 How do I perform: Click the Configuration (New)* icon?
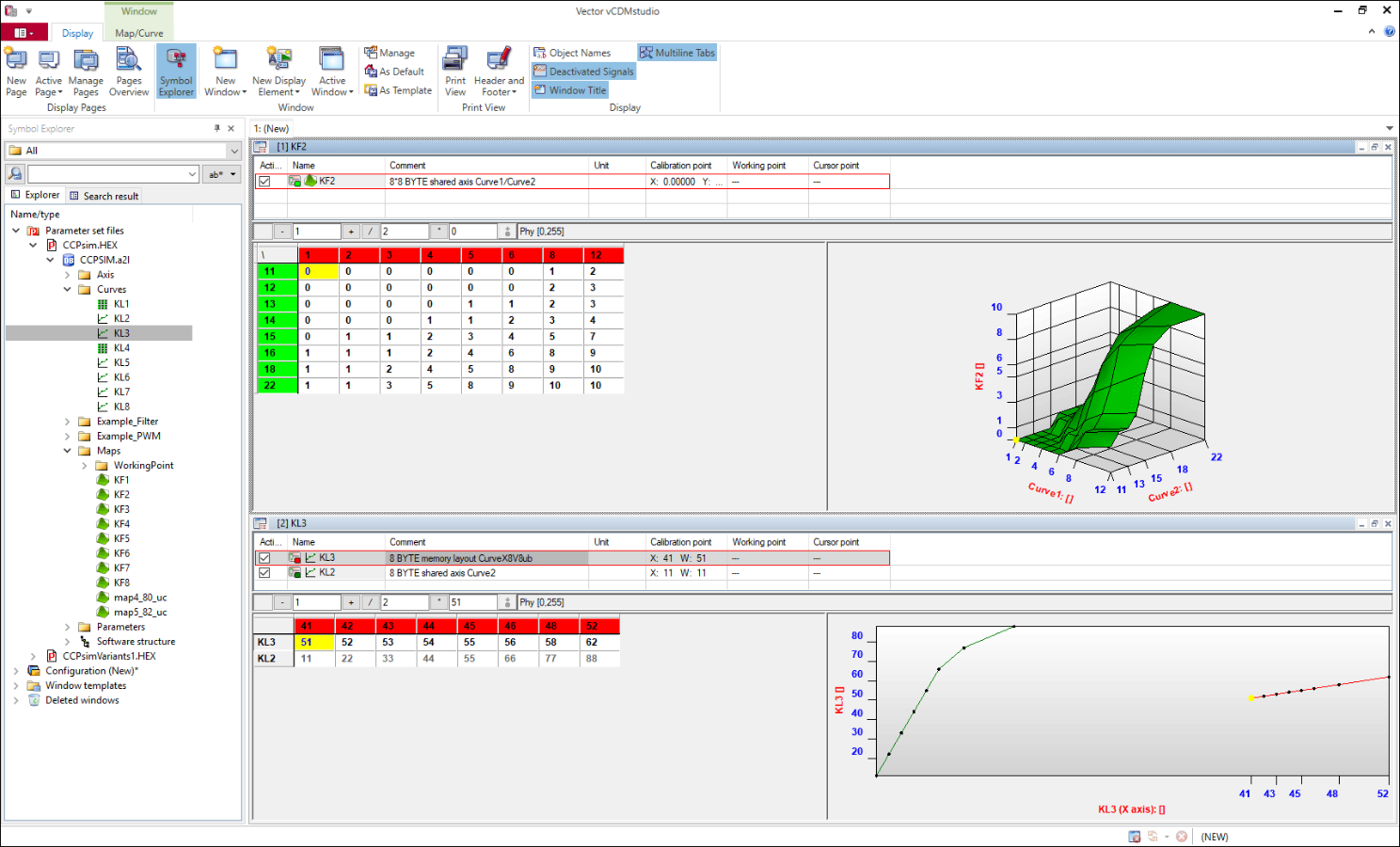tap(34, 671)
